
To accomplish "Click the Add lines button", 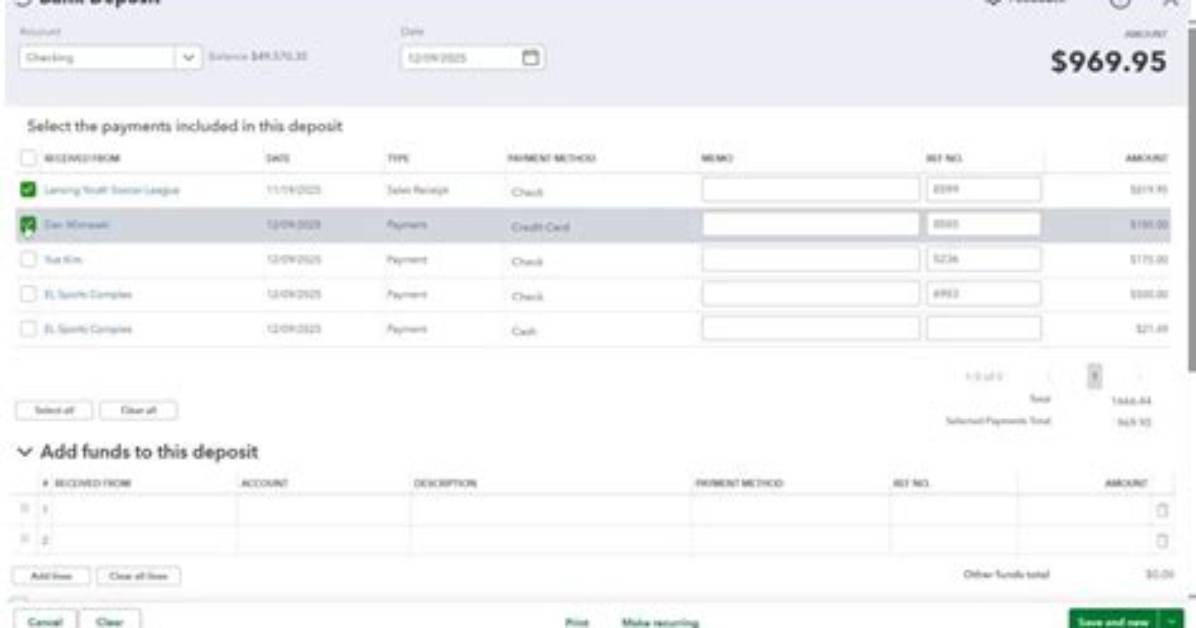I will tap(51, 576).
